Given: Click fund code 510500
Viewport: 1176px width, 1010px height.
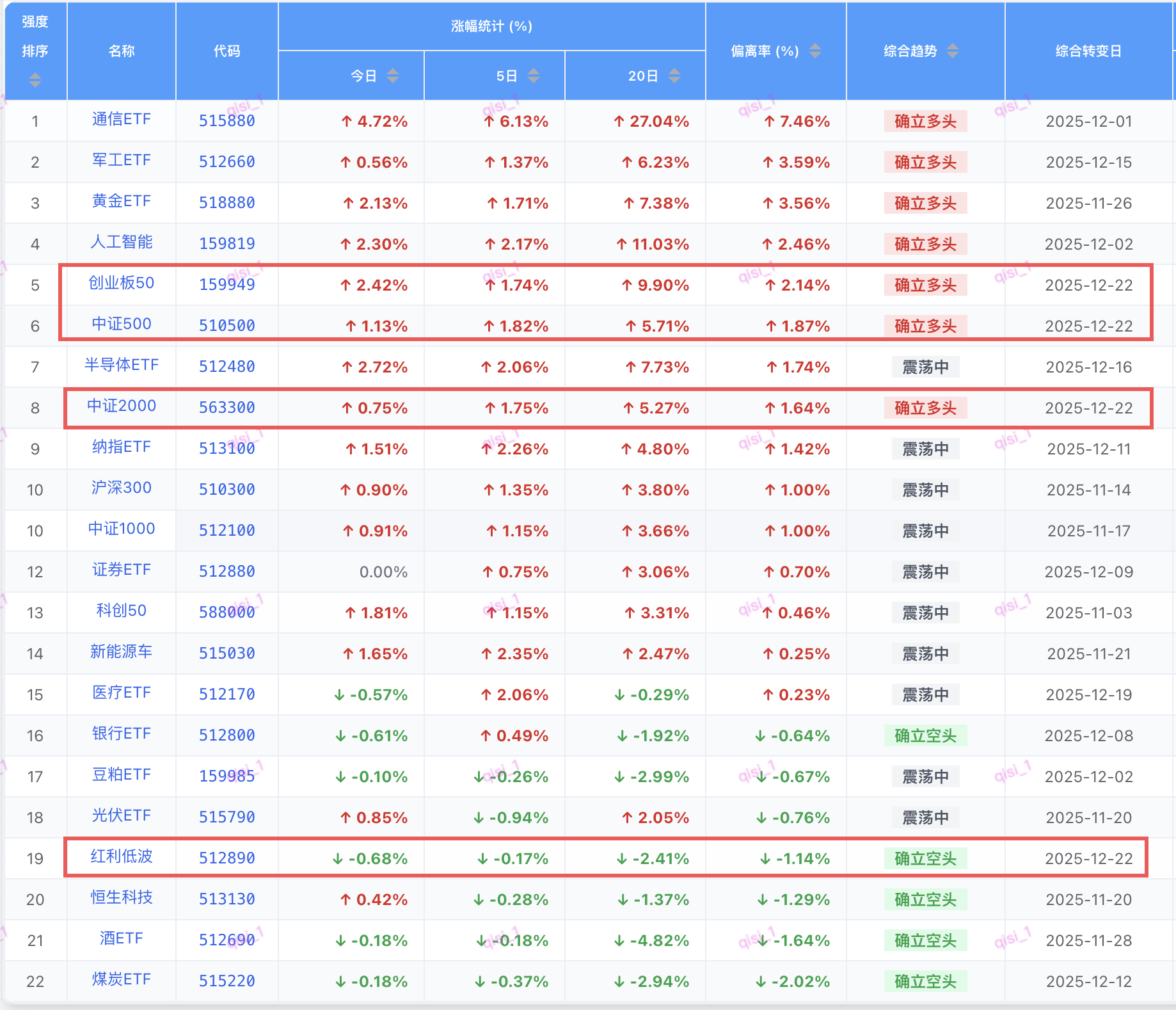Looking at the screenshot, I should pyautogui.click(x=226, y=326).
